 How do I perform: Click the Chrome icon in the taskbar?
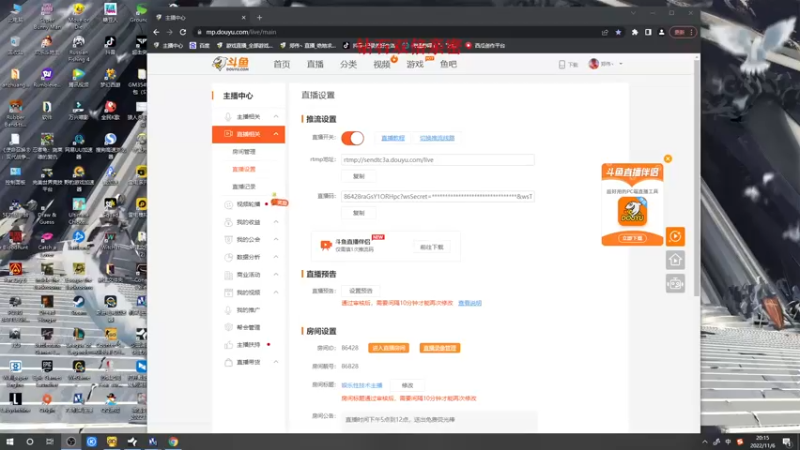click(173, 442)
